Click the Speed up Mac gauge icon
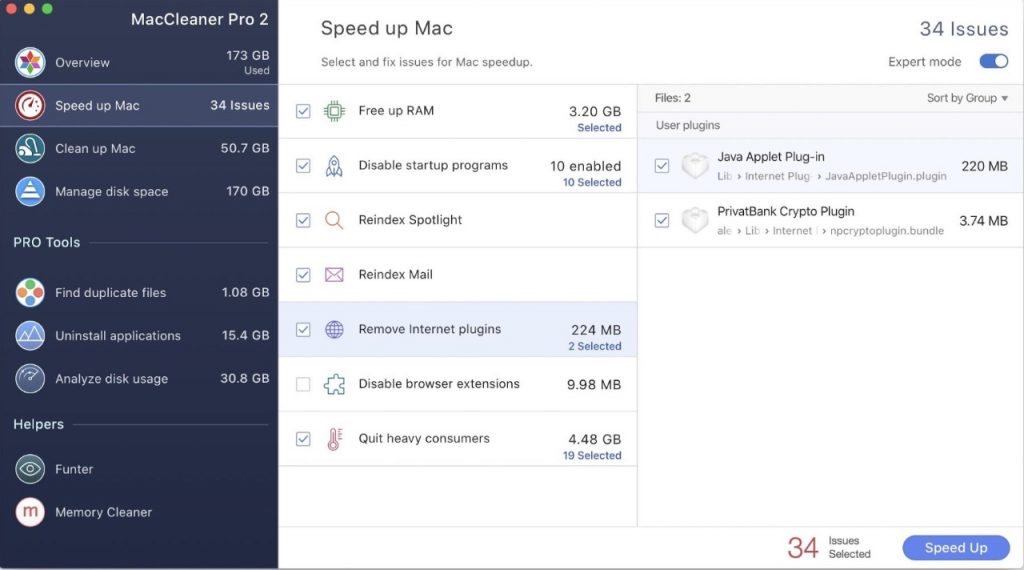1024x570 pixels. click(x=30, y=105)
